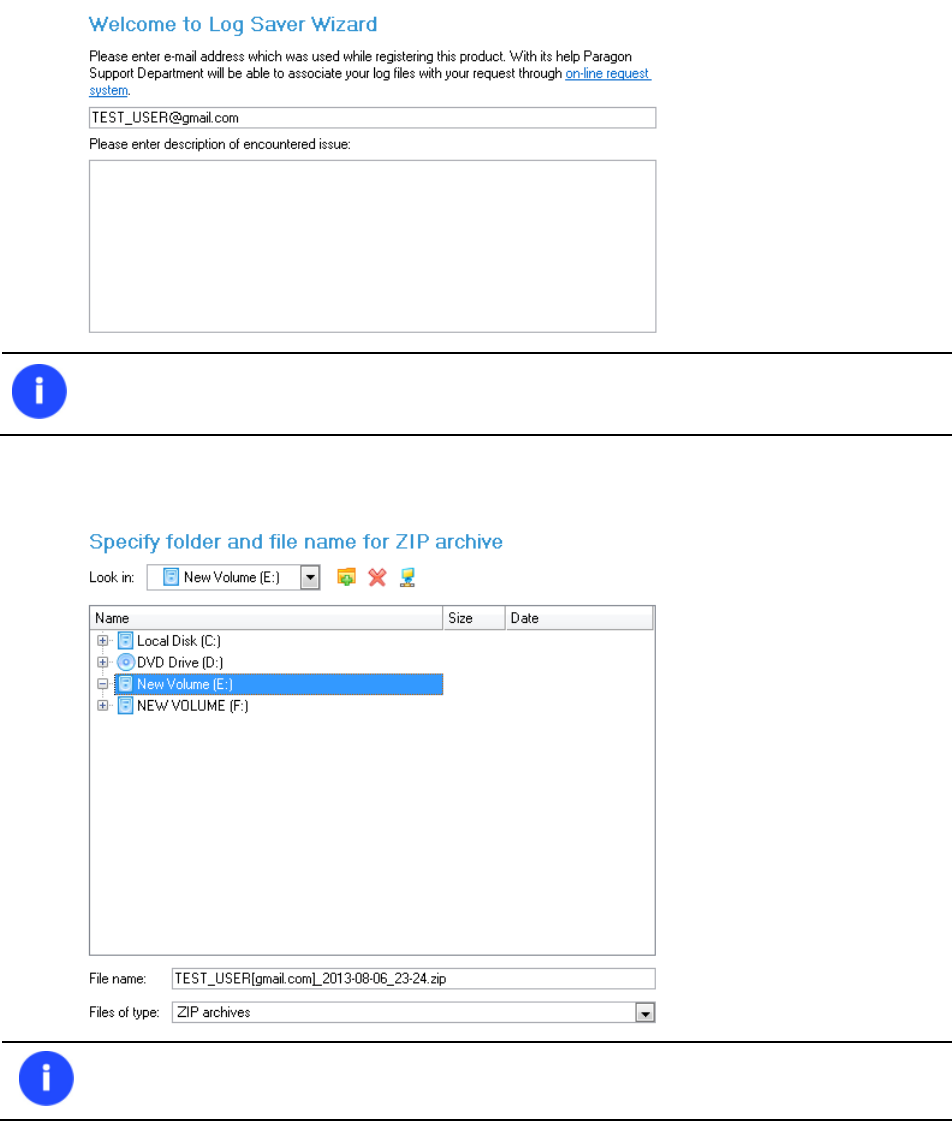Expand the Local Disk (C:) node

(103, 641)
